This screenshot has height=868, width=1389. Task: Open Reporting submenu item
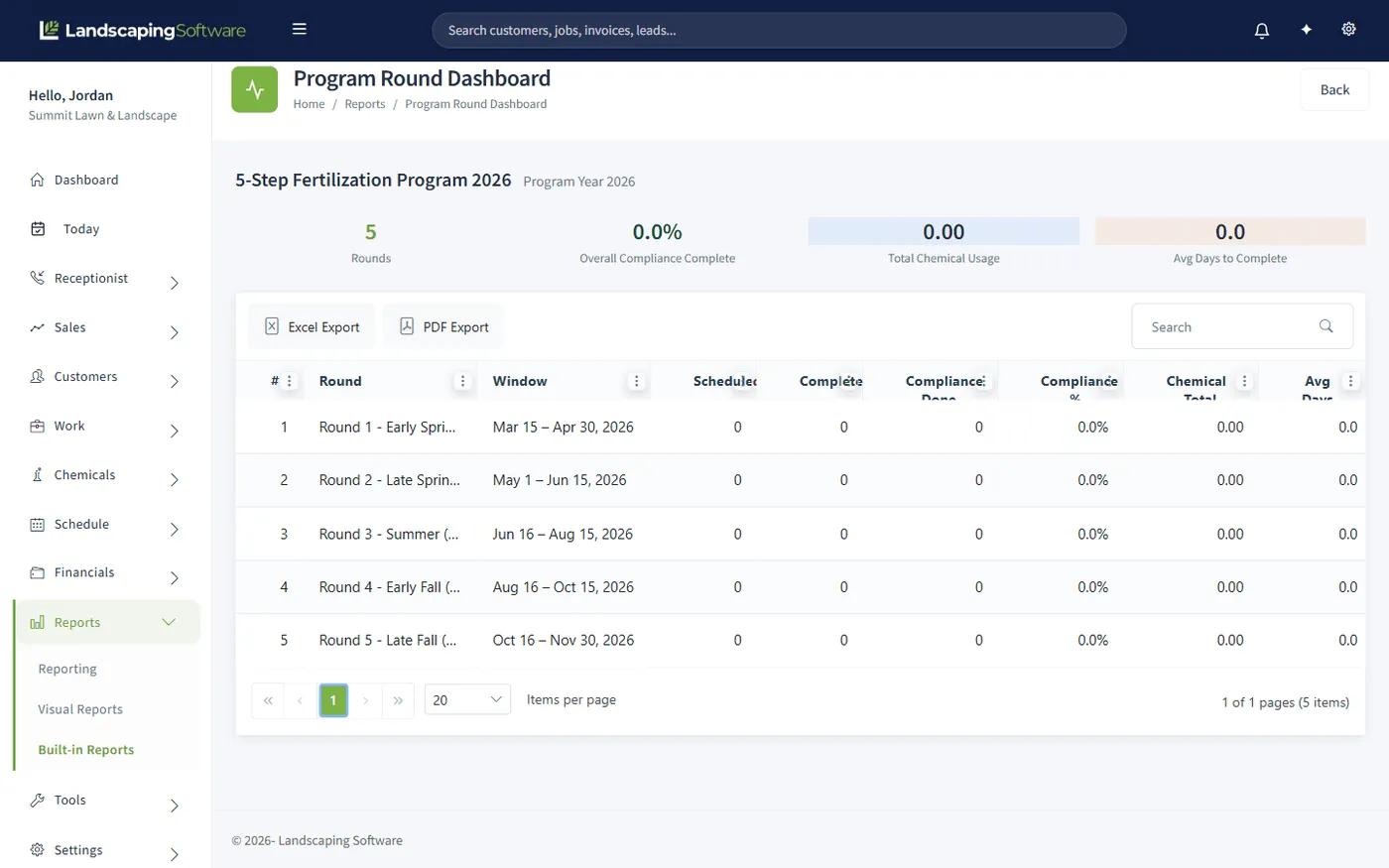point(67,669)
